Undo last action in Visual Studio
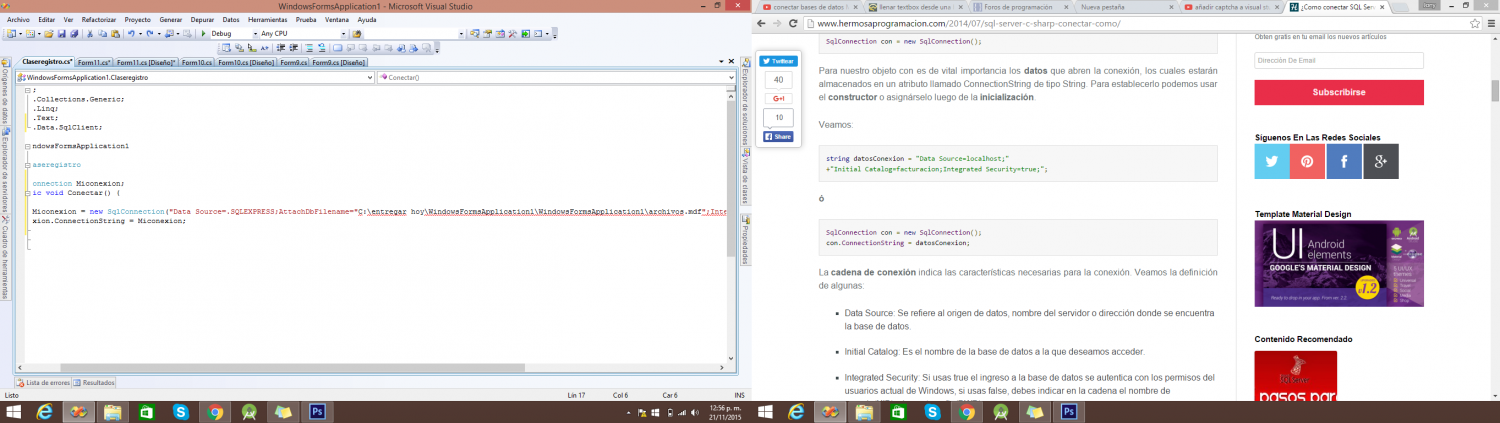 131,34
